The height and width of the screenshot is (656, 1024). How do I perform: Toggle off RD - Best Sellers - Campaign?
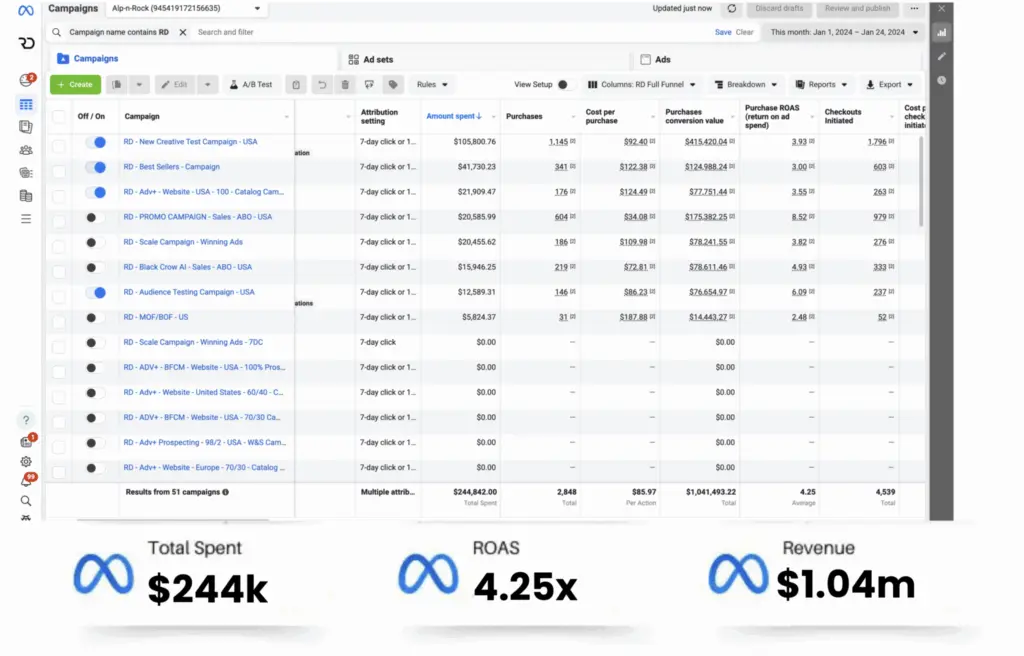coord(95,167)
